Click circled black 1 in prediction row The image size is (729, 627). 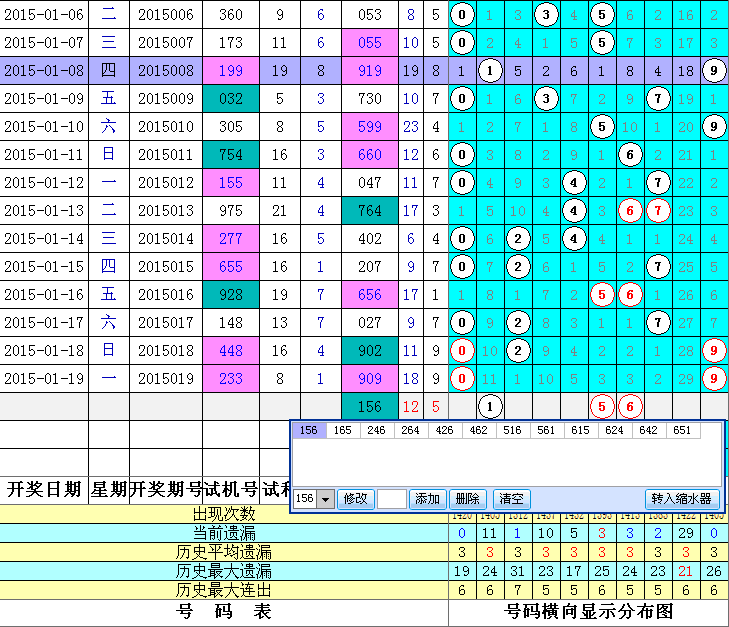coord(489,407)
